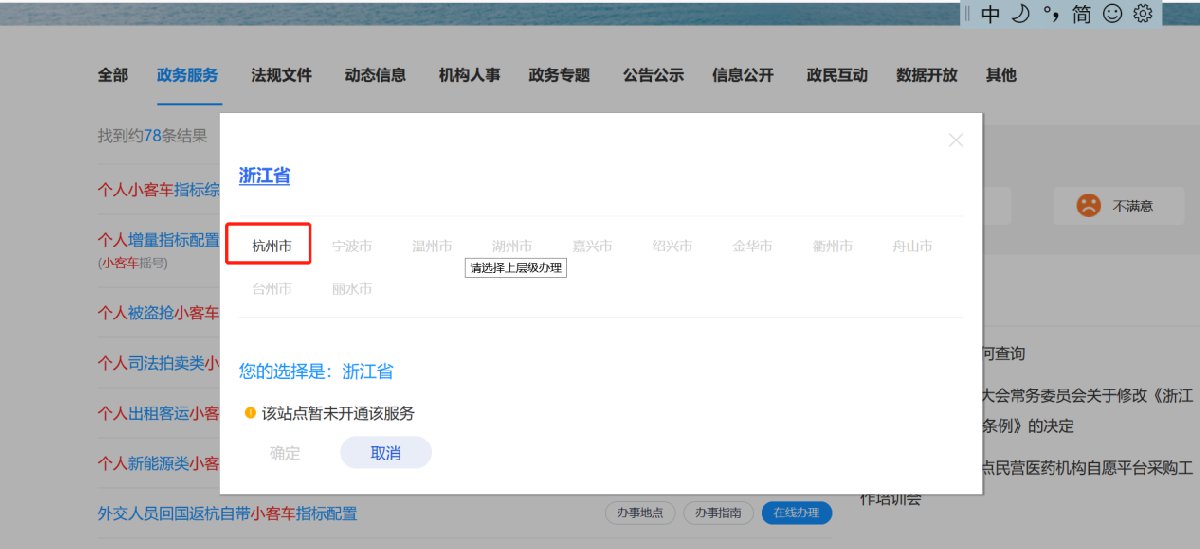Open IME settings gear icon

pyautogui.click(x=1143, y=14)
